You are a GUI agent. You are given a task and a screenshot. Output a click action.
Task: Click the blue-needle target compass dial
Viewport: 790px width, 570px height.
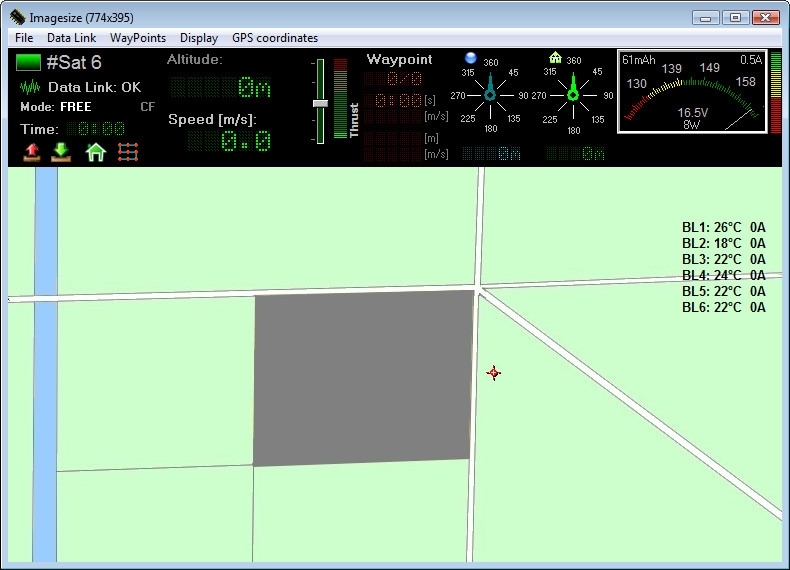pyautogui.click(x=490, y=94)
